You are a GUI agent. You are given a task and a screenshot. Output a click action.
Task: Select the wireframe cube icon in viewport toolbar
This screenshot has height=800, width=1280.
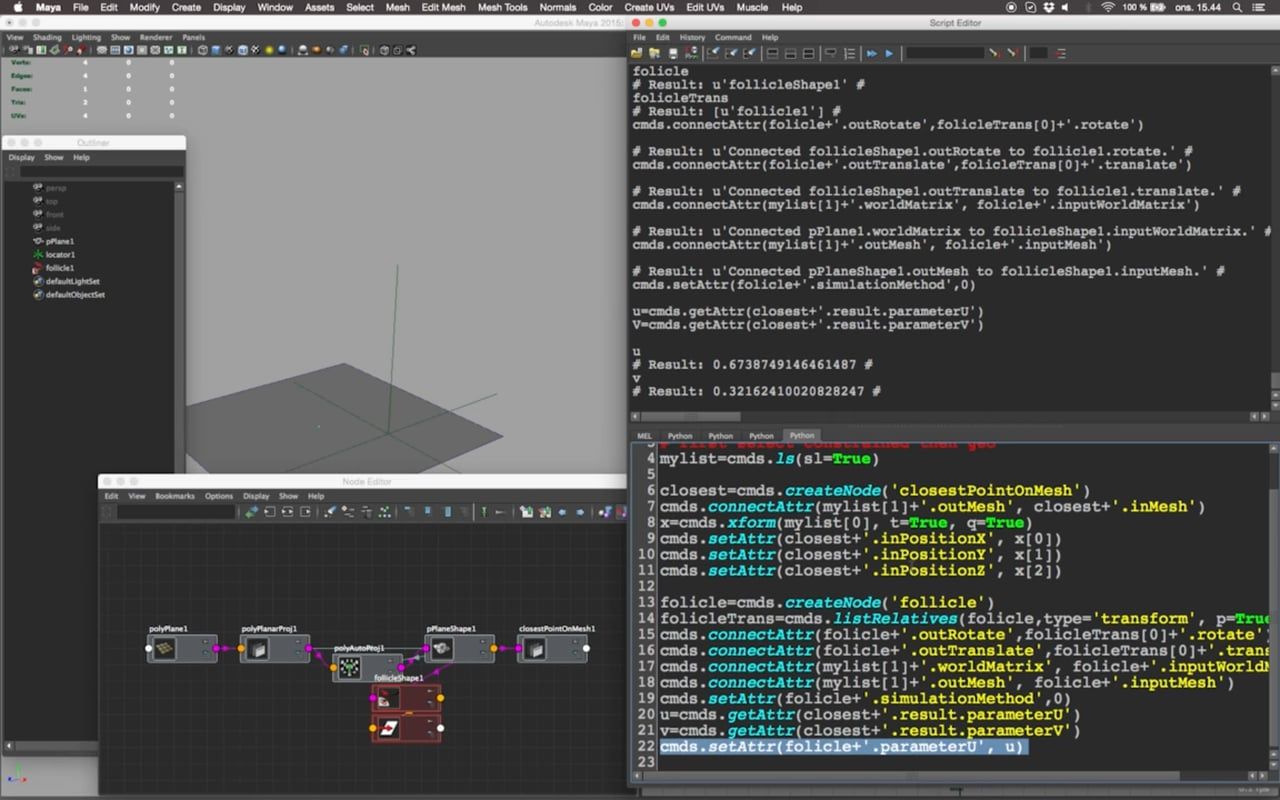pyautogui.click(x=203, y=50)
